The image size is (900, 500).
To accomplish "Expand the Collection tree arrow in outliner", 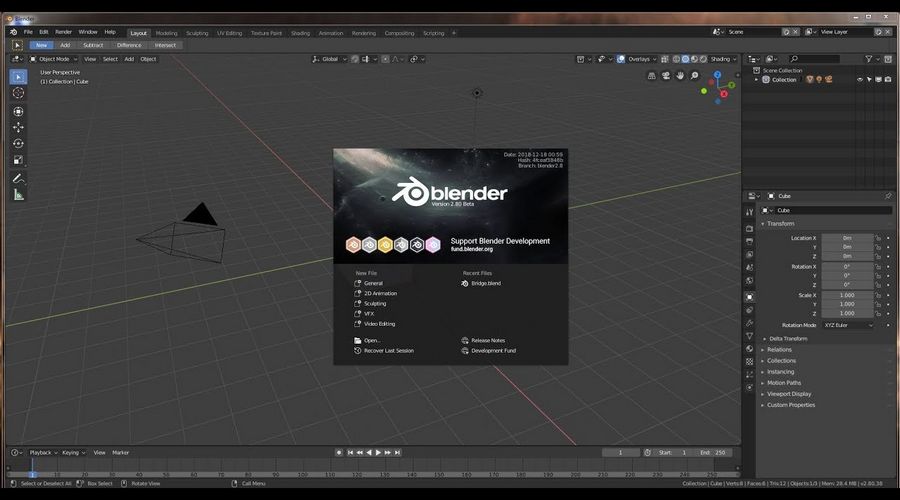I will [757, 80].
